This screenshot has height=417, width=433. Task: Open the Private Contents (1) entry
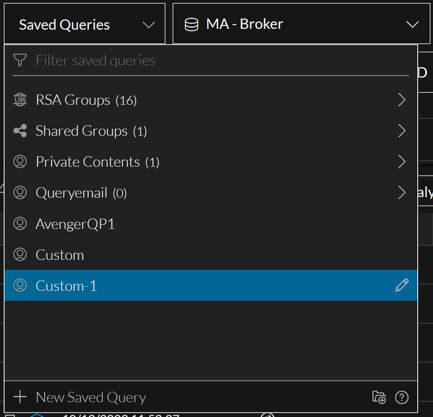pyautogui.click(x=211, y=162)
